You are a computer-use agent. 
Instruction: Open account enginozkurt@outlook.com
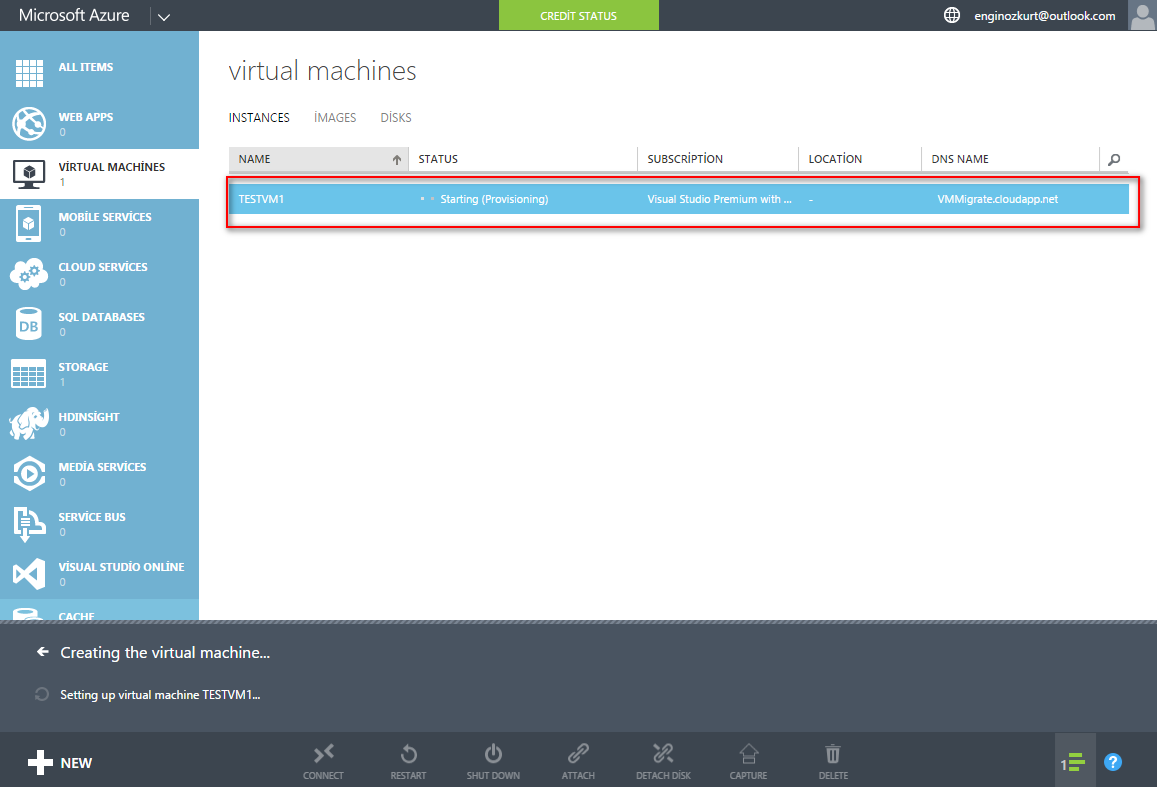(x=1045, y=15)
